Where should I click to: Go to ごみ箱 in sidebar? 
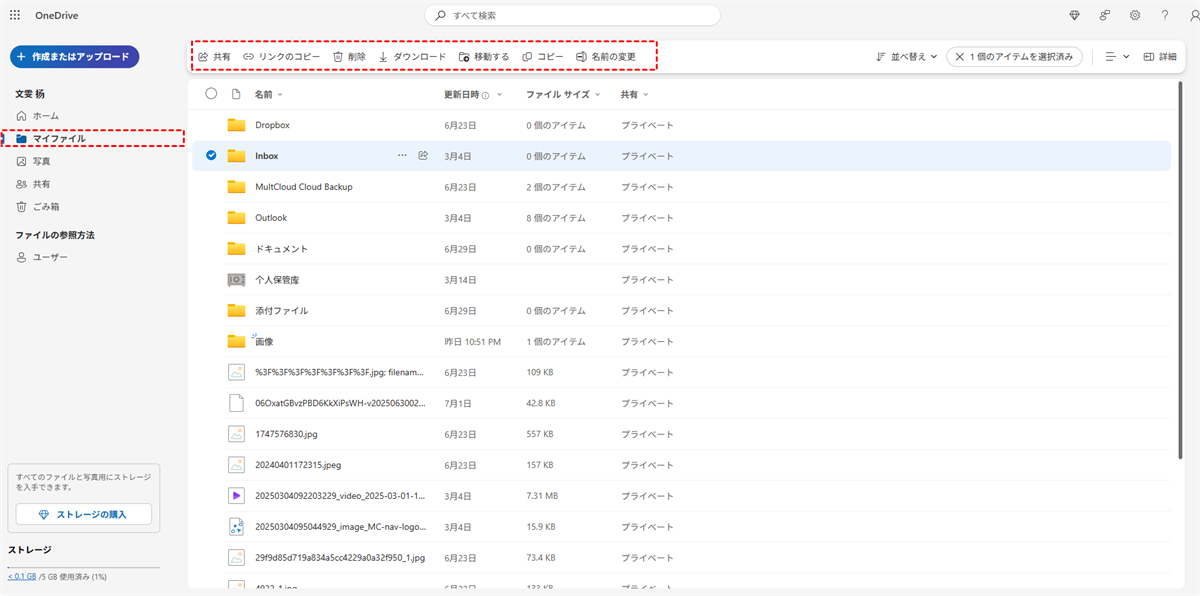[45, 207]
